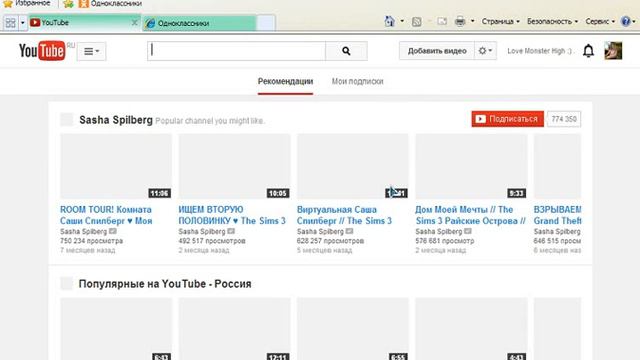The image size is (640, 360).
Task: Open the notifications bell
Action: 588,51
